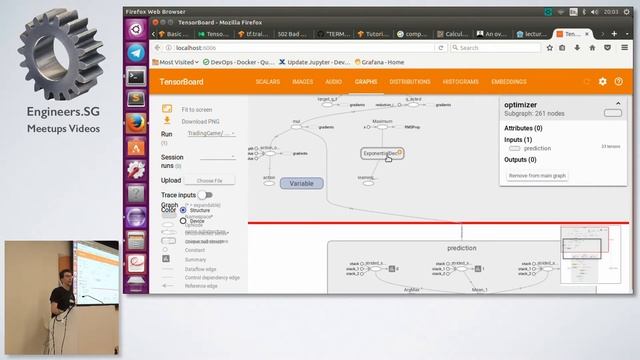Select Device color radio button
This screenshot has width=640, height=360.
pyautogui.click(x=183, y=220)
